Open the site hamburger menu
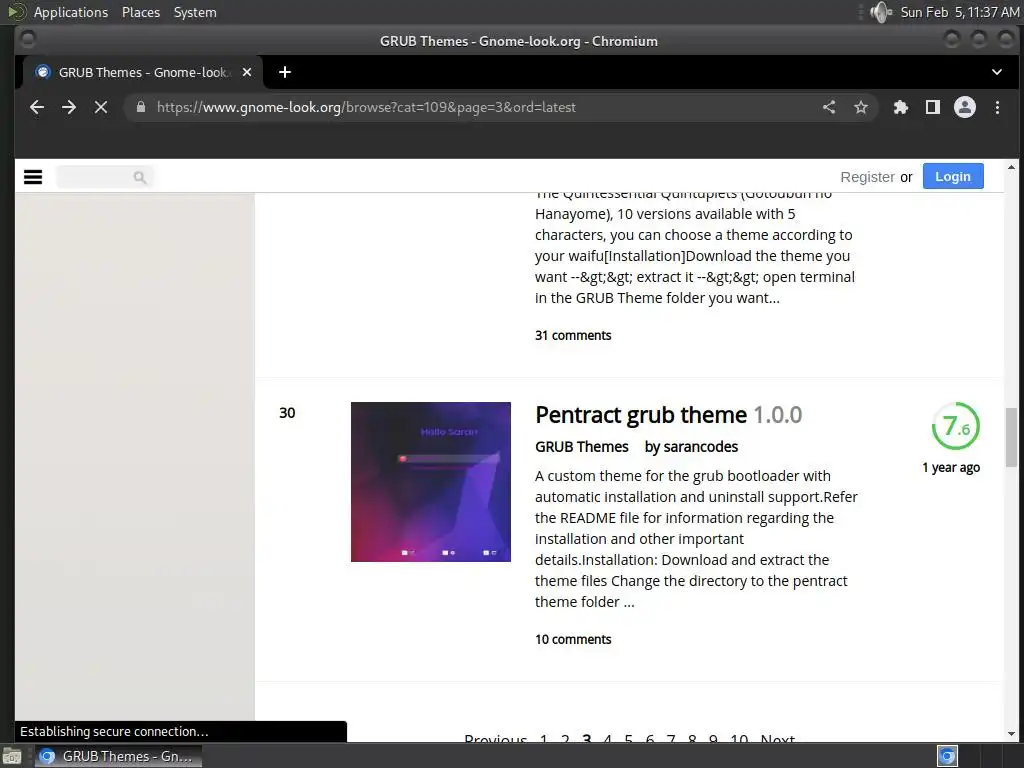1024x768 pixels. tap(33, 177)
